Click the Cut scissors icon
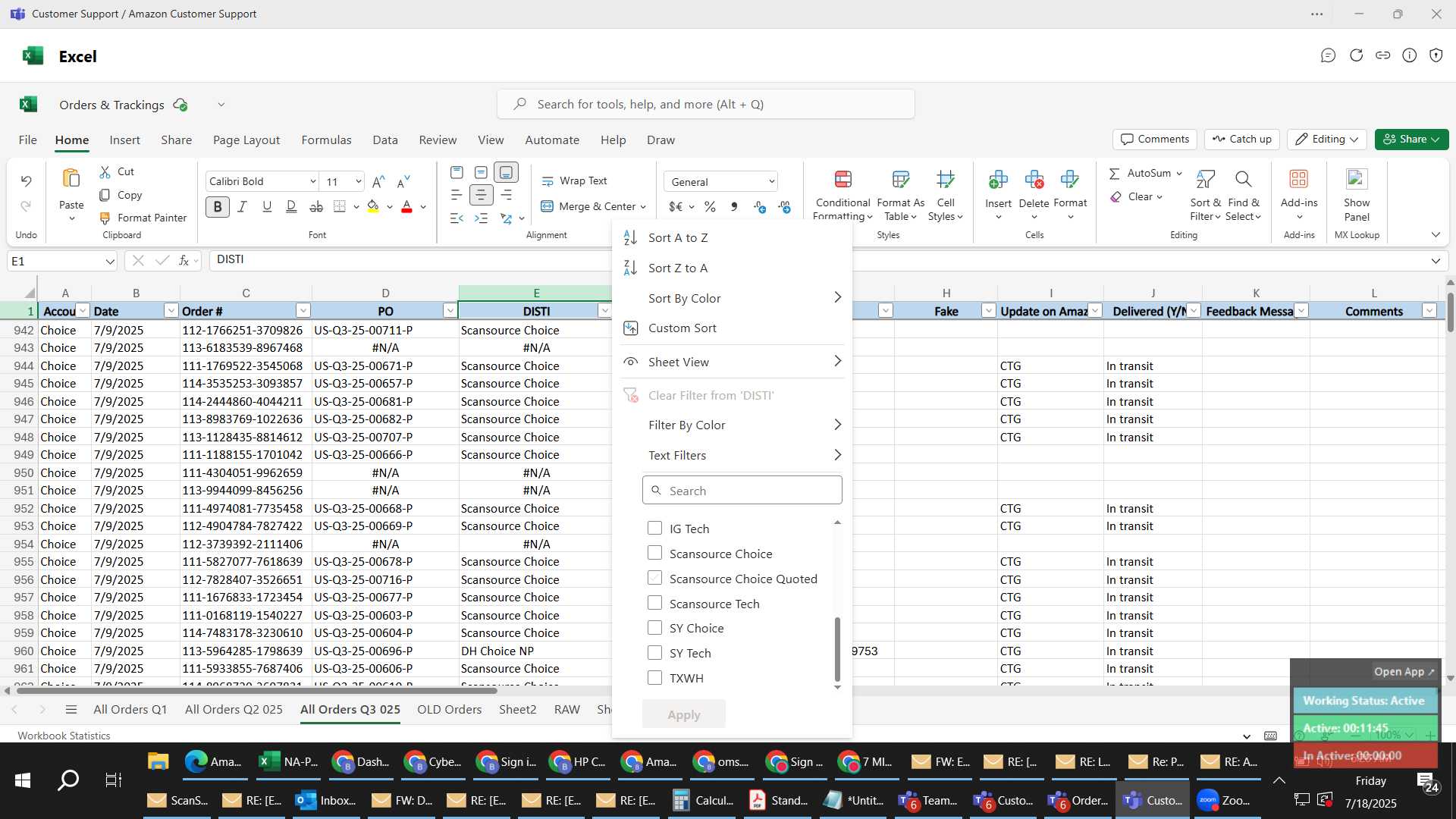The height and width of the screenshot is (819, 1456). coord(105,172)
